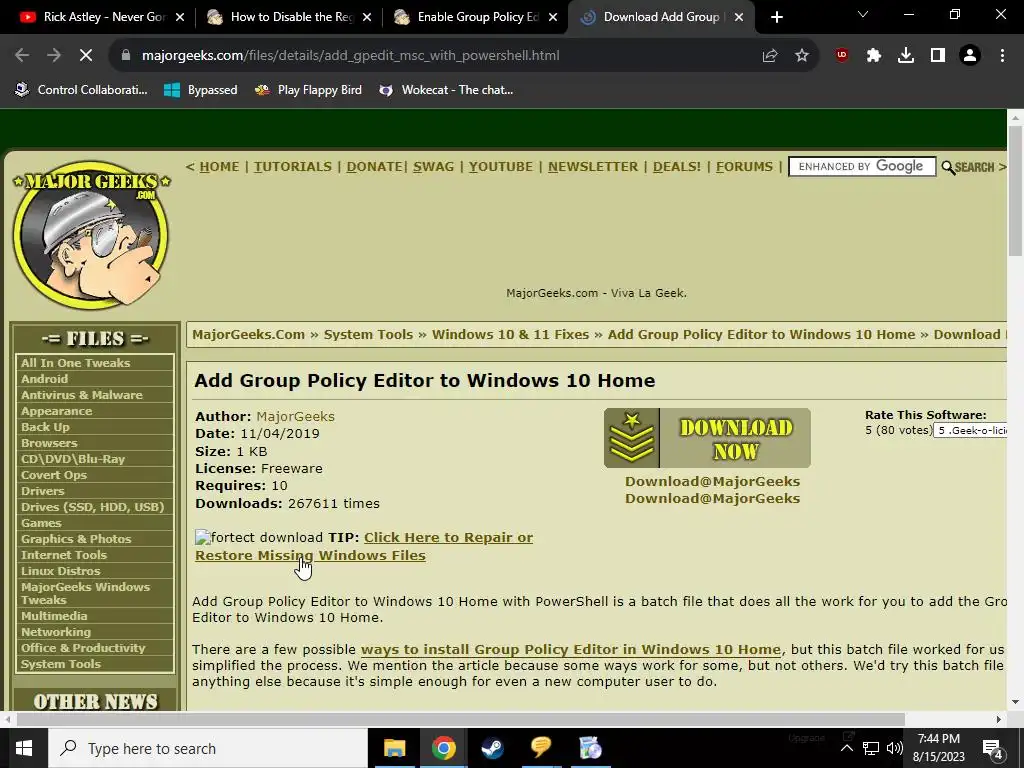This screenshot has width=1024, height=768.
Task: Open DONATE in the site menu
Action: pyautogui.click(x=374, y=167)
